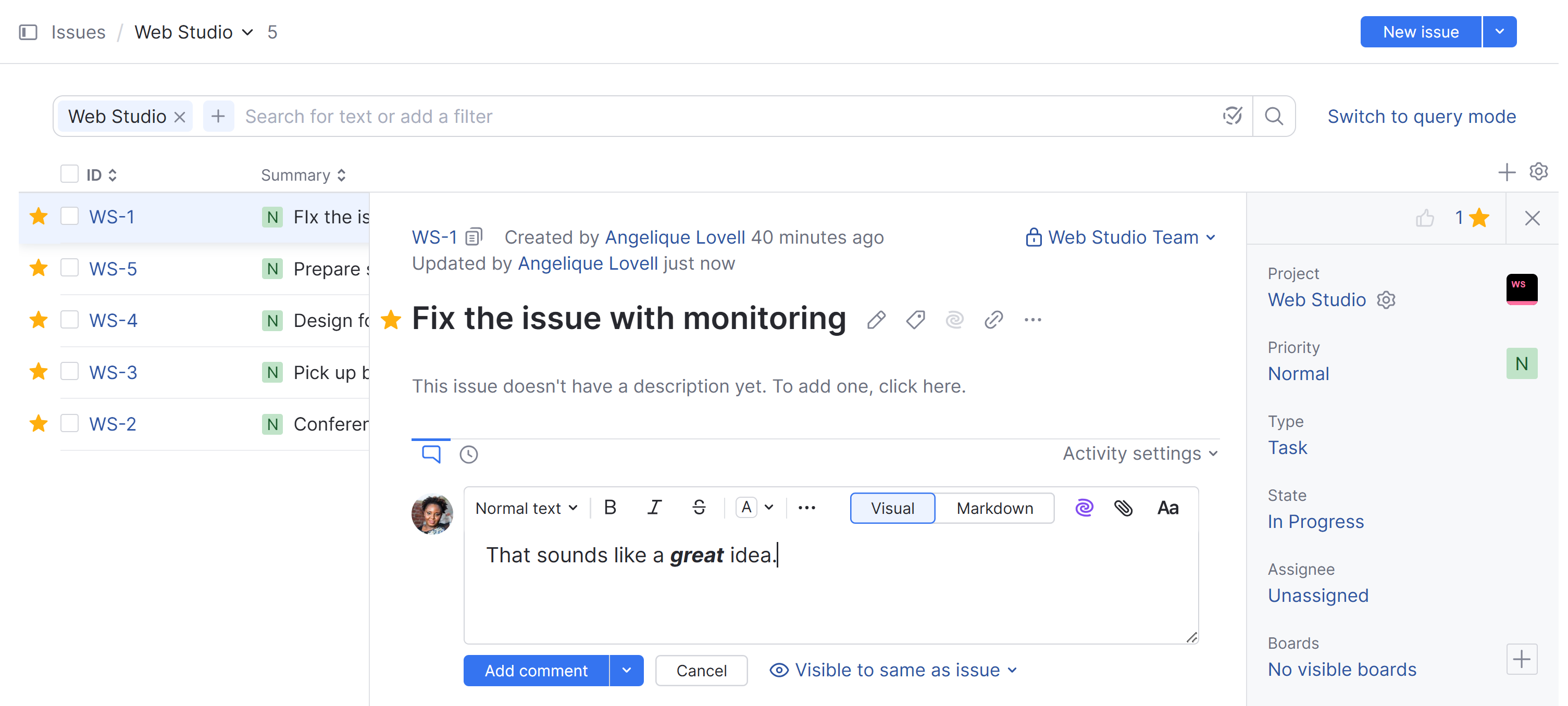
Task: Copy issue ID beside WS-1
Action: [x=474, y=237]
